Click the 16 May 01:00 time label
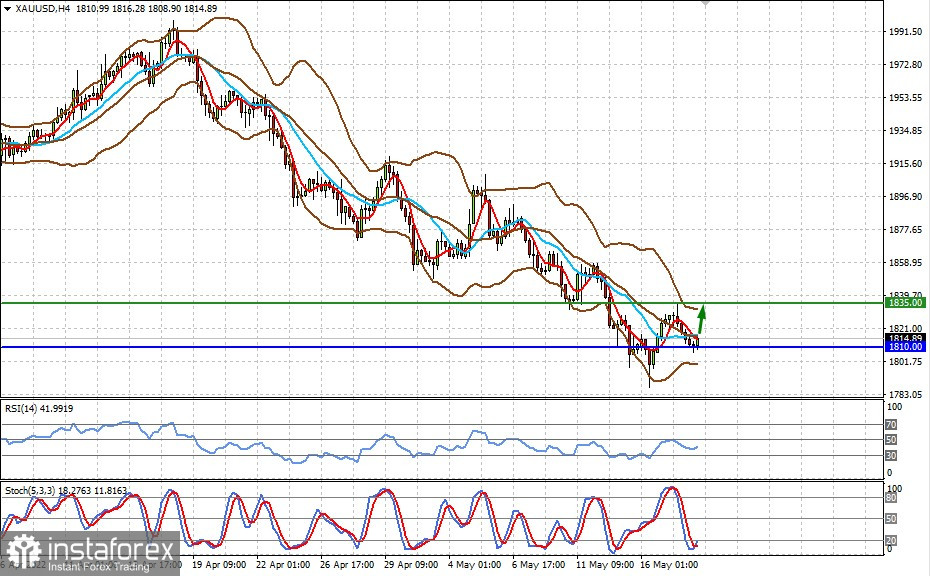 point(669,565)
